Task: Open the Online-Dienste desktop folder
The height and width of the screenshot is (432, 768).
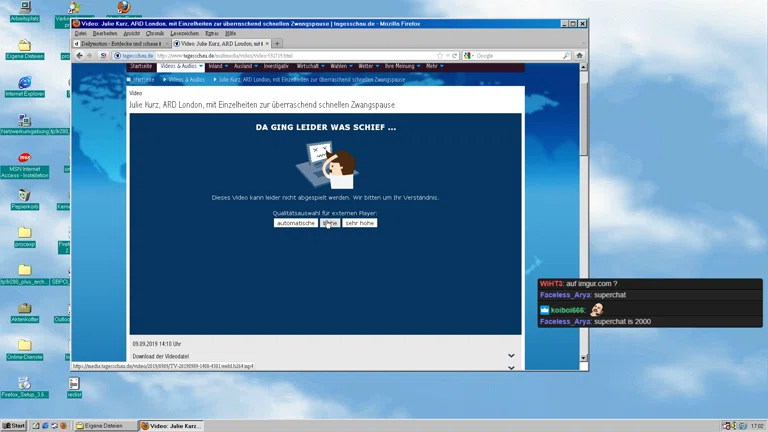Action: (24, 350)
